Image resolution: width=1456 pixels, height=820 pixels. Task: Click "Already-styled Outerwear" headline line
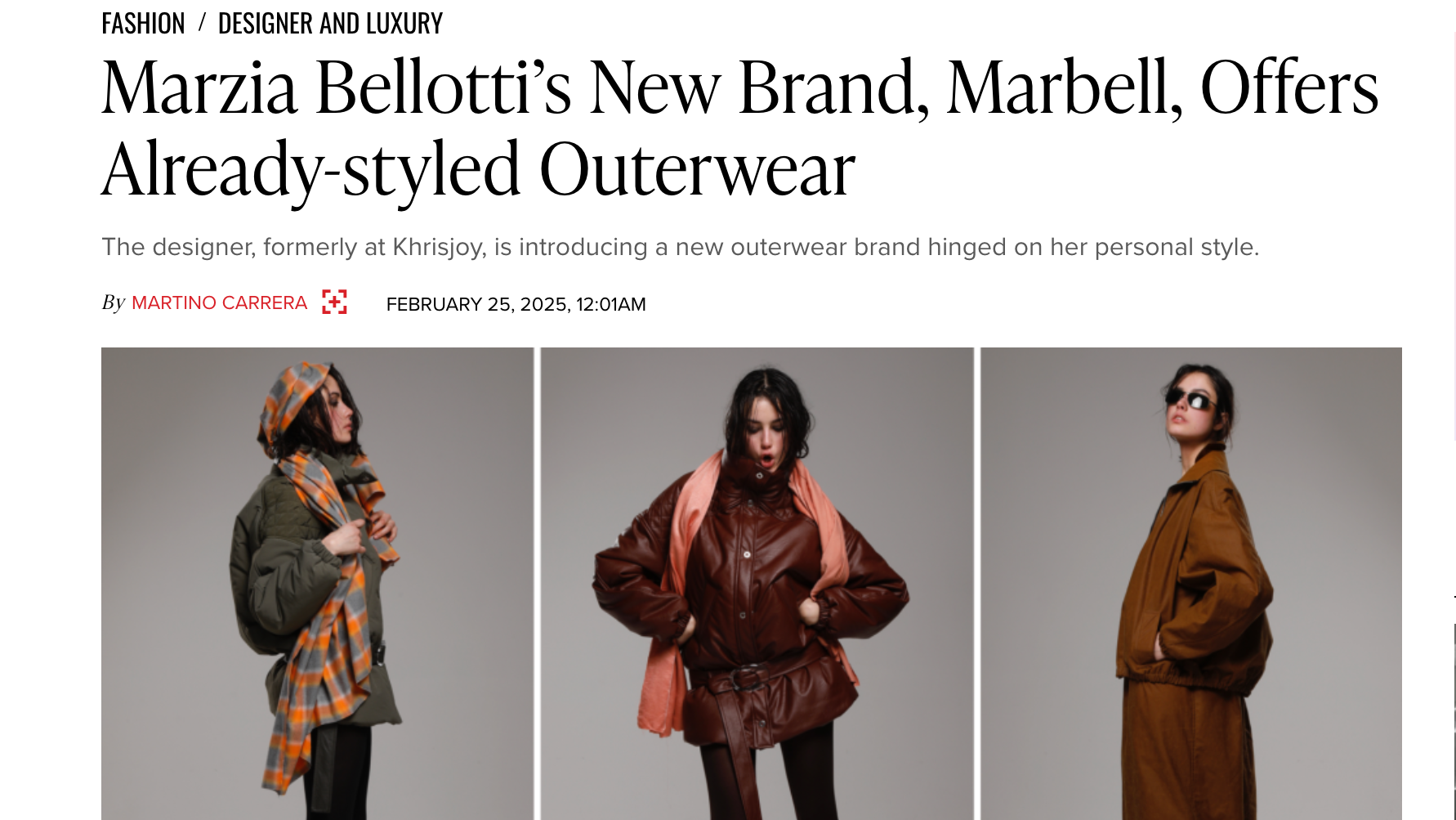click(x=478, y=169)
